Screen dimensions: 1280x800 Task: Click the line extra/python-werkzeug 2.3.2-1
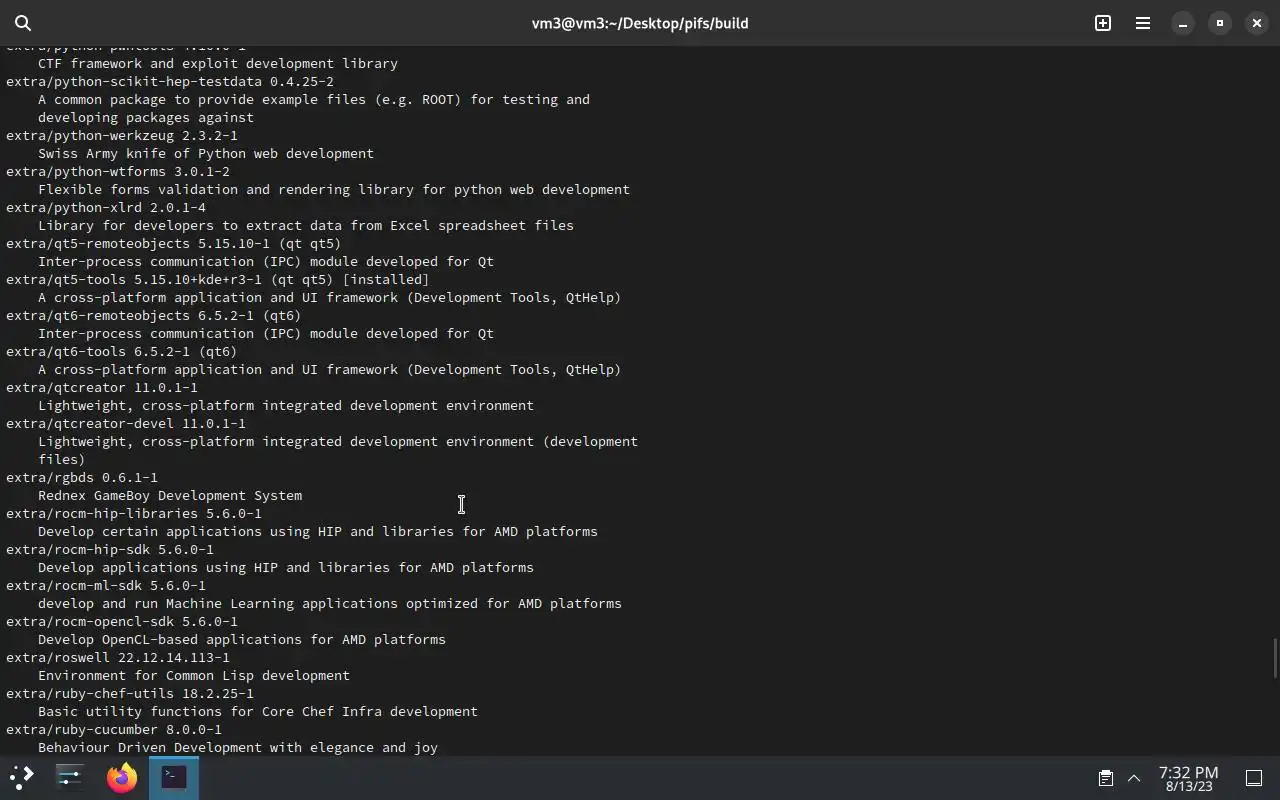[122, 135]
